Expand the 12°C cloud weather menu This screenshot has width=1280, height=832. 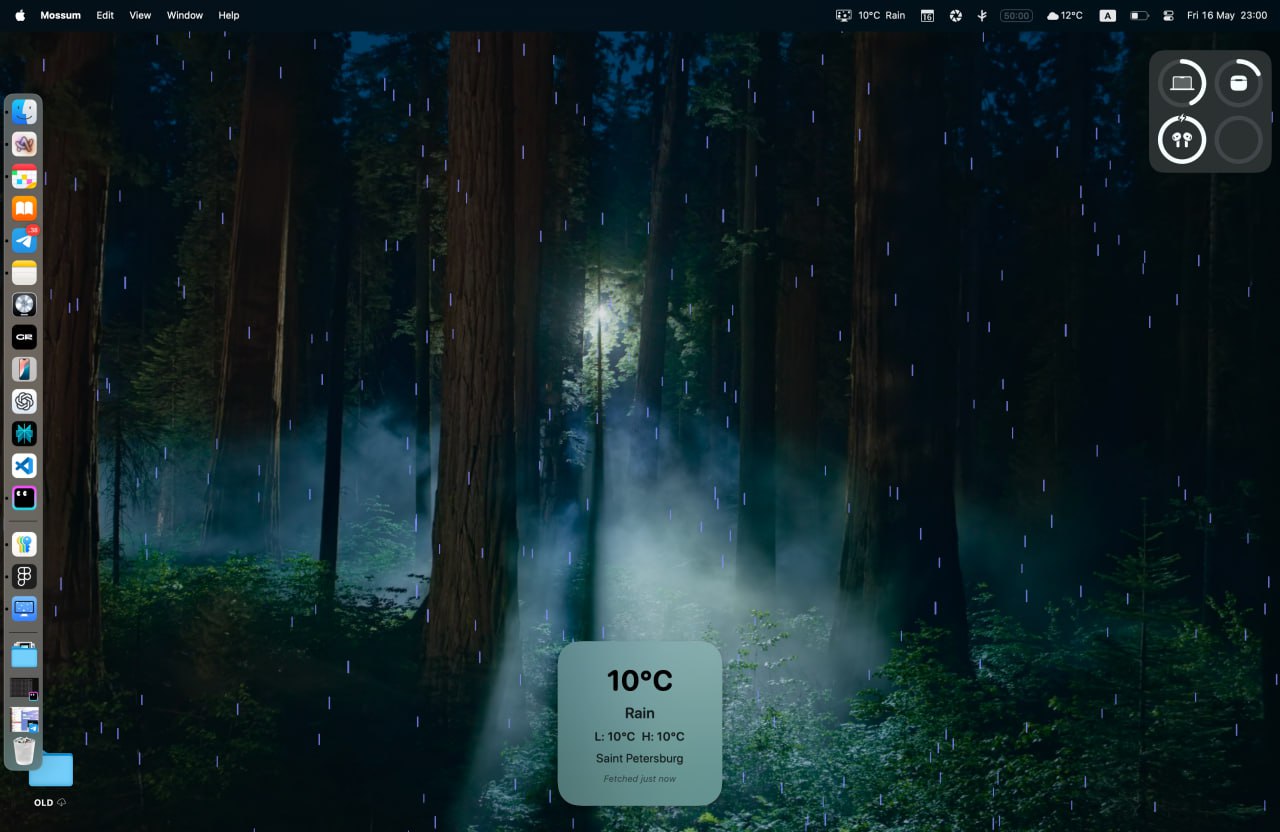click(x=1064, y=16)
